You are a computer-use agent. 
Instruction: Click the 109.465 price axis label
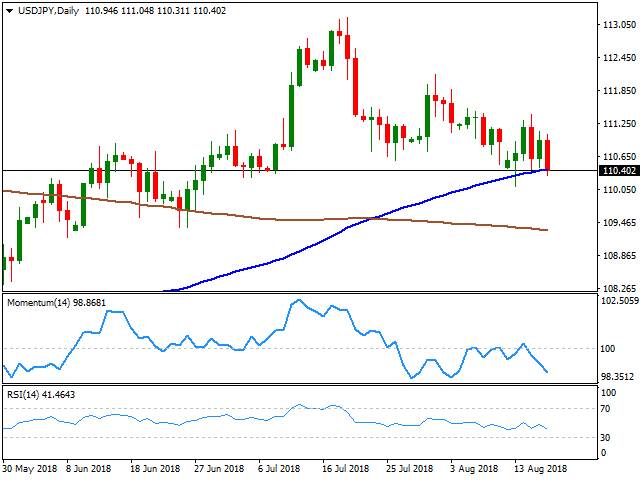(x=619, y=223)
